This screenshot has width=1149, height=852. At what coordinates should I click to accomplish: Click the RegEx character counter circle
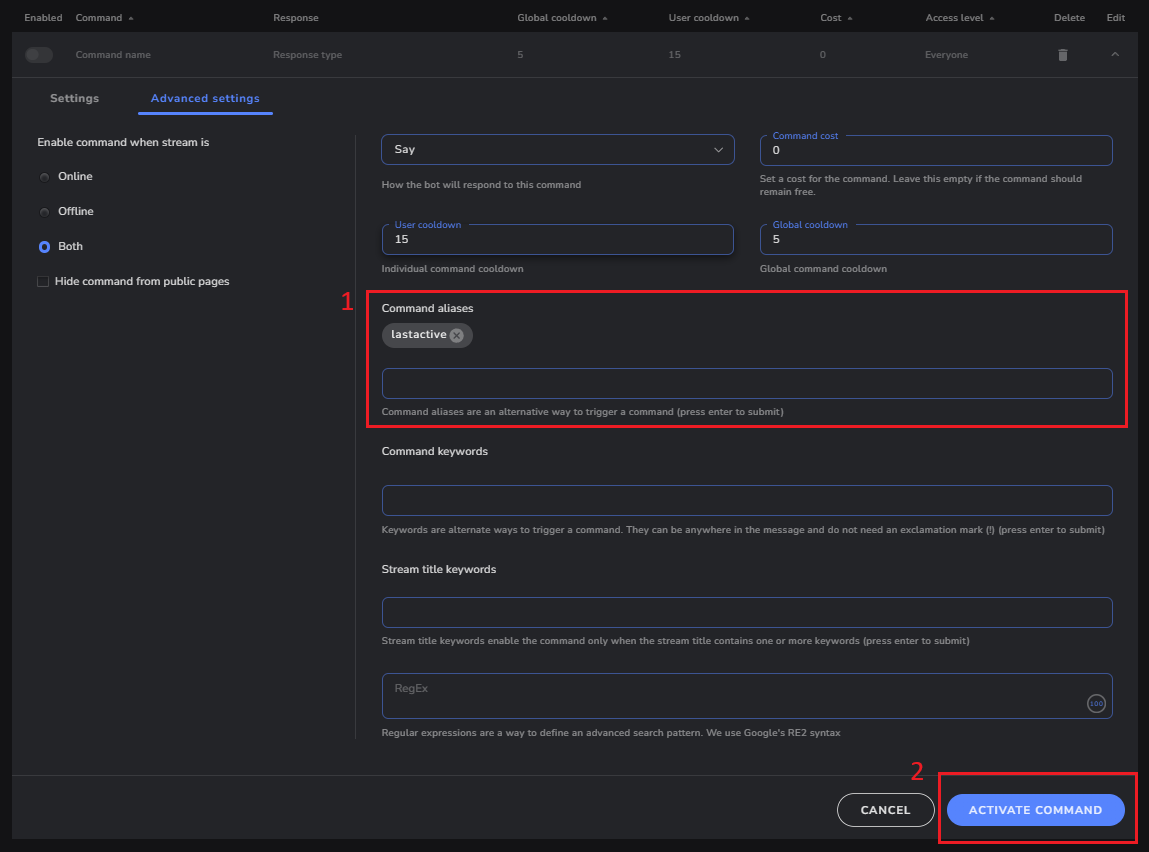(x=1096, y=704)
